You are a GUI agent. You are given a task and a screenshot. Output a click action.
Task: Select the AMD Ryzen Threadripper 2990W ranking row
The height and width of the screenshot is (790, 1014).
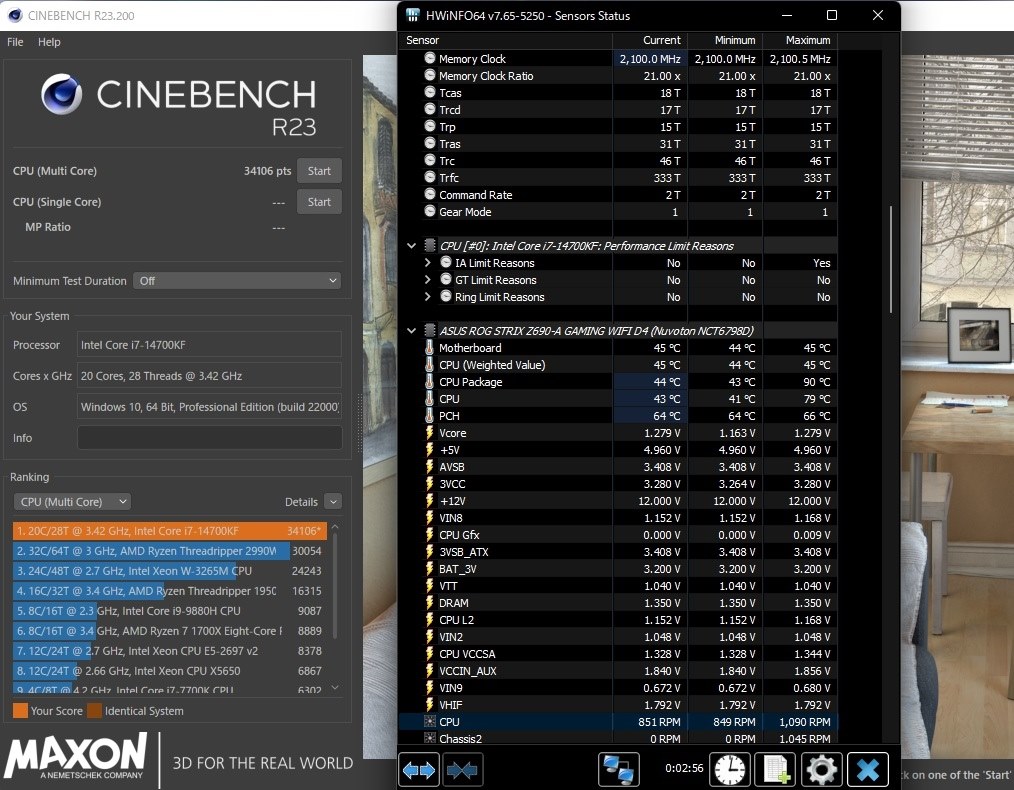click(x=168, y=551)
